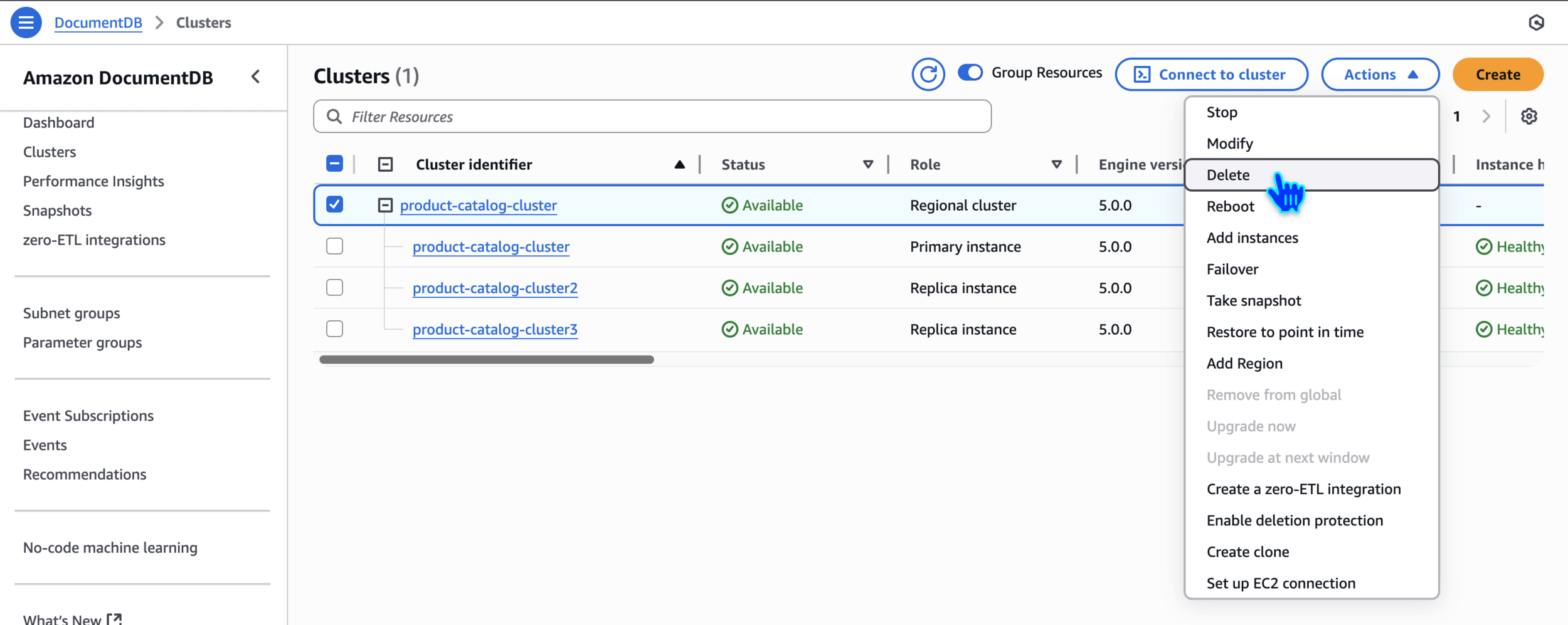Go to Clusters in sidebar
Screen dimensions: 1568x625
(50, 152)
